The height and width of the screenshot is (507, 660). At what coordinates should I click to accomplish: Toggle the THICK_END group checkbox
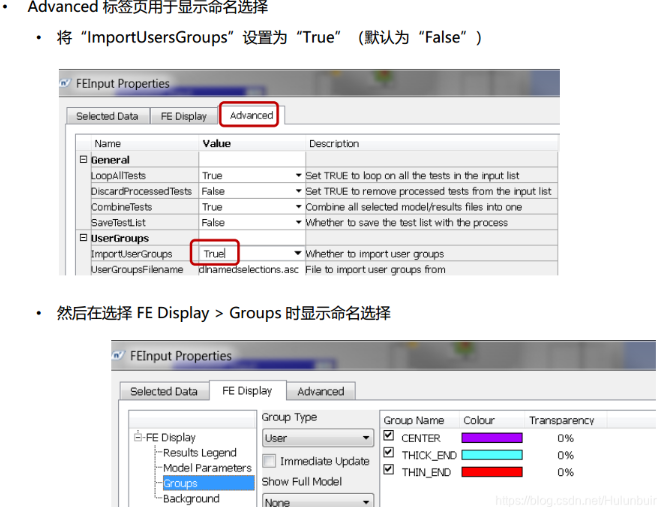[390, 454]
